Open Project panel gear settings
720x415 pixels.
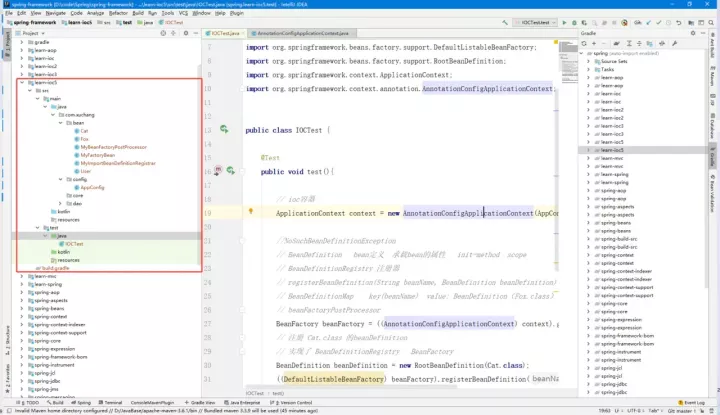point(186,33)
